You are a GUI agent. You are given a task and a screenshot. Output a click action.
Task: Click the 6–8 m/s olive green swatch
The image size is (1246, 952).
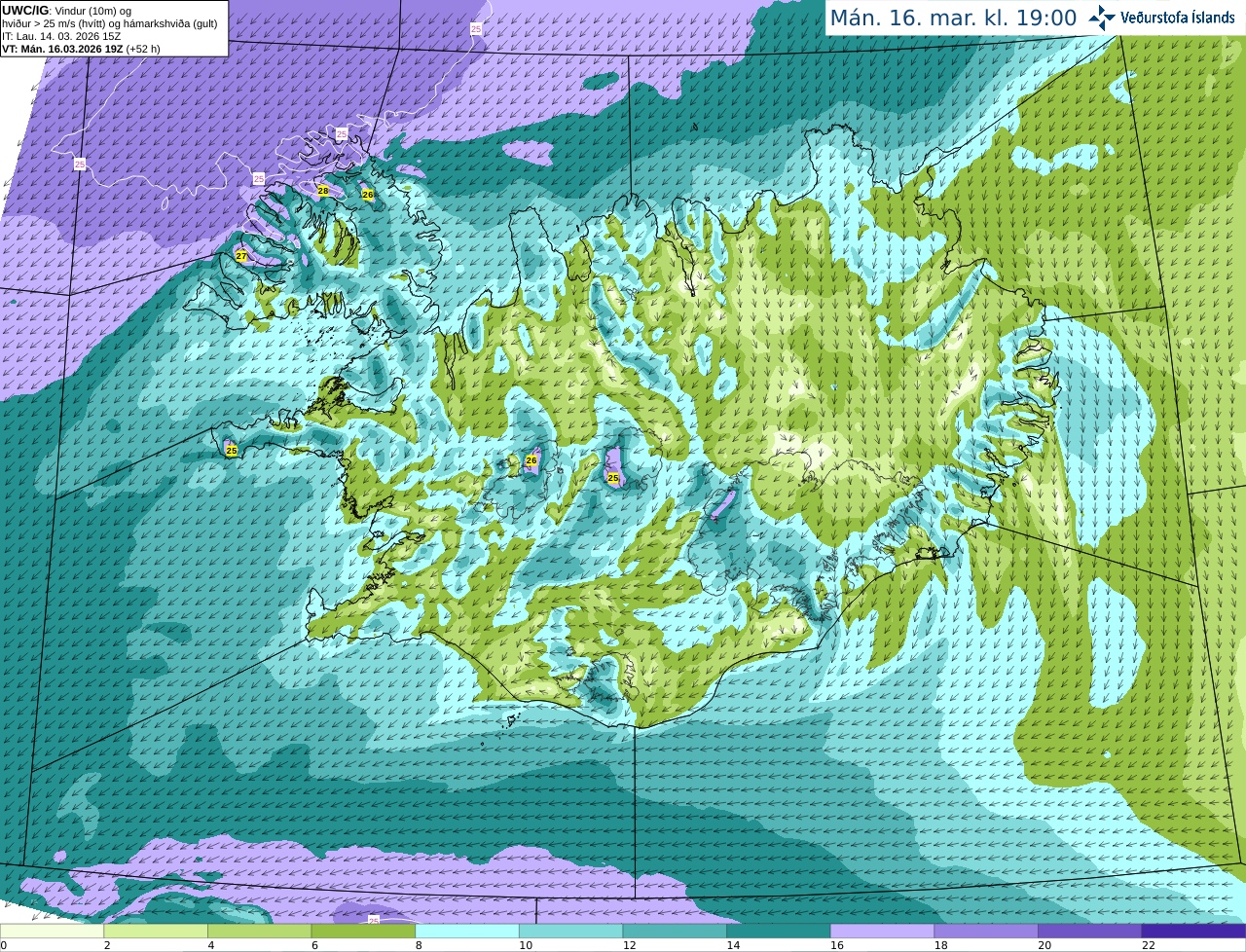[x=363, y=932]
